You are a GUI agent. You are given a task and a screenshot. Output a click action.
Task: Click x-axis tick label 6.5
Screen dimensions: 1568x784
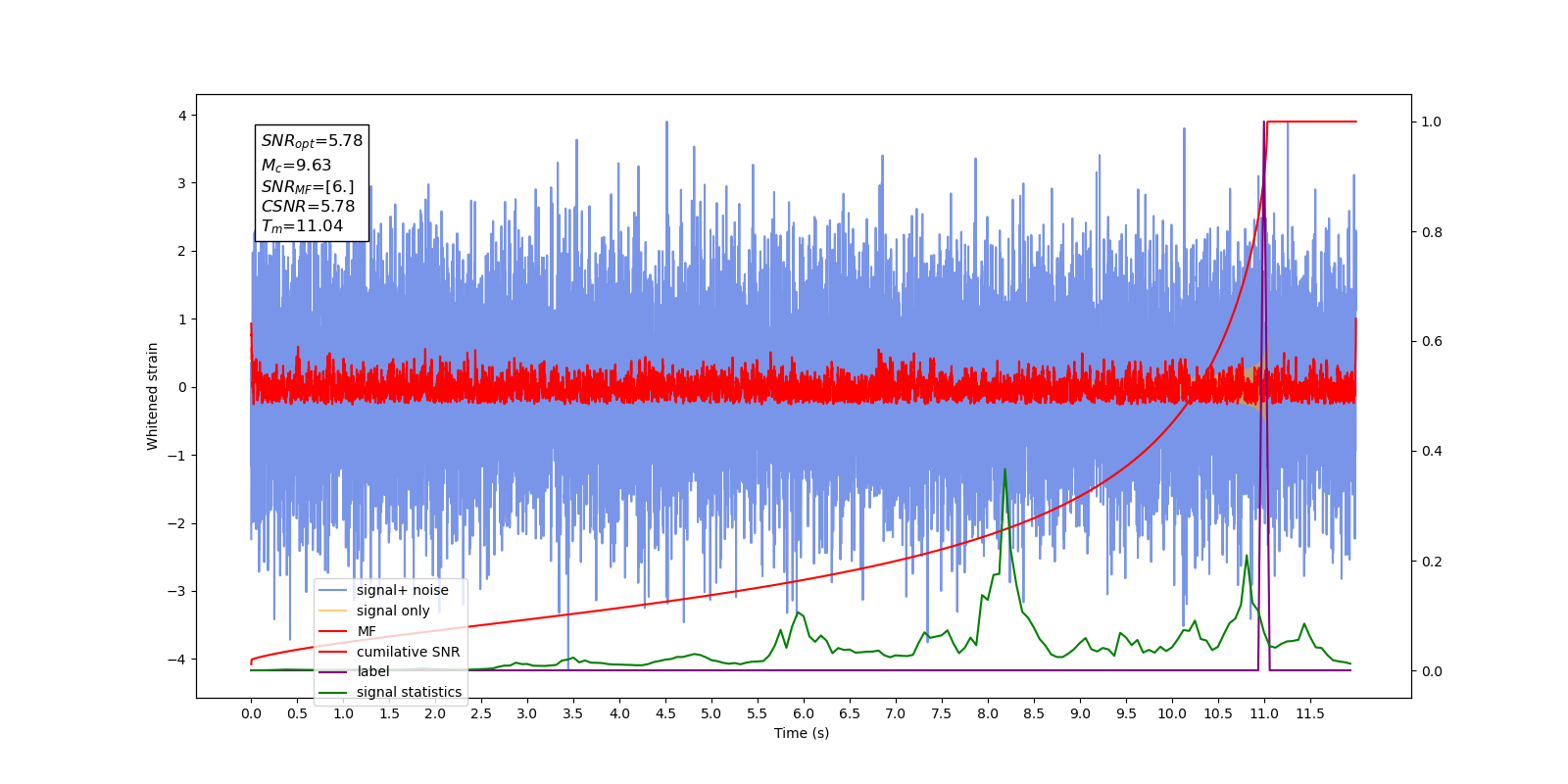[850, 713]
